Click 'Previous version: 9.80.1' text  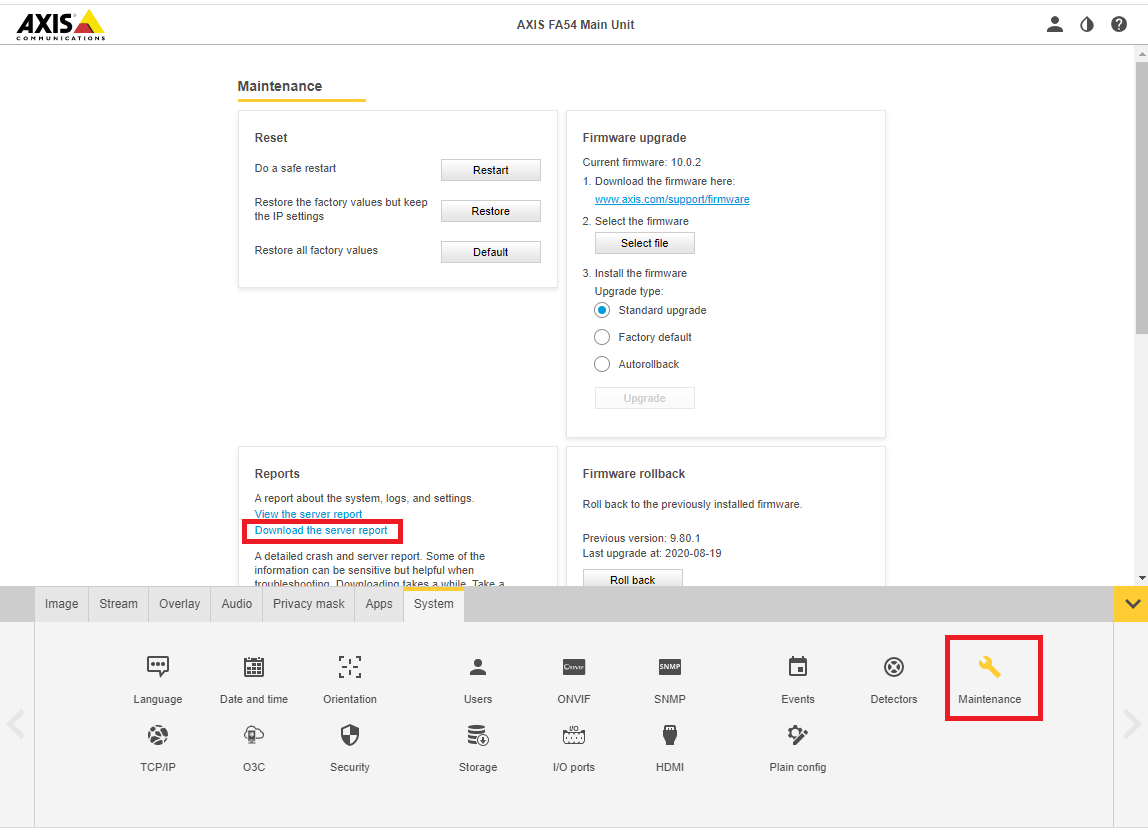[x=641, y=538]
